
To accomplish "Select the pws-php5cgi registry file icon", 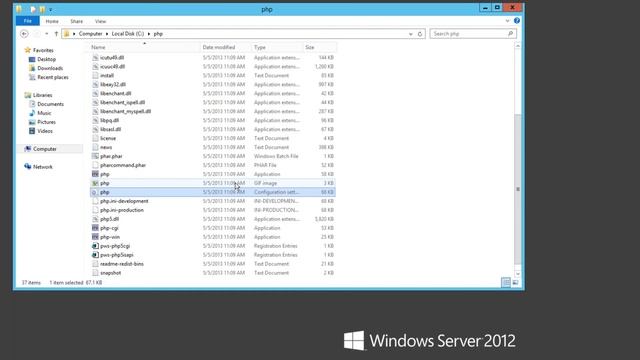I will coord(95,246).
